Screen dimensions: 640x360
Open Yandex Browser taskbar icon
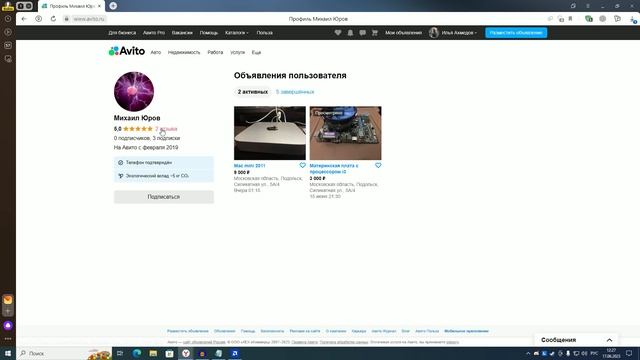tap(186, 353)
